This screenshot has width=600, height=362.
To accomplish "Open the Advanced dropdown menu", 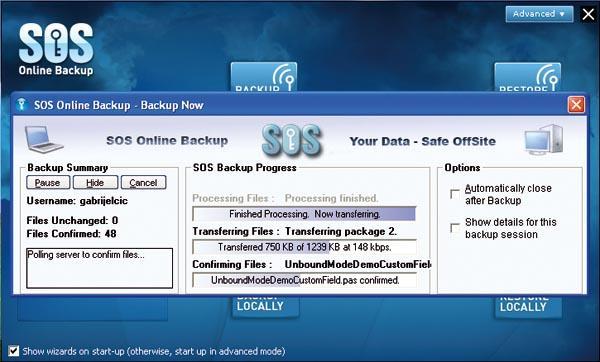I will [539, 14].
